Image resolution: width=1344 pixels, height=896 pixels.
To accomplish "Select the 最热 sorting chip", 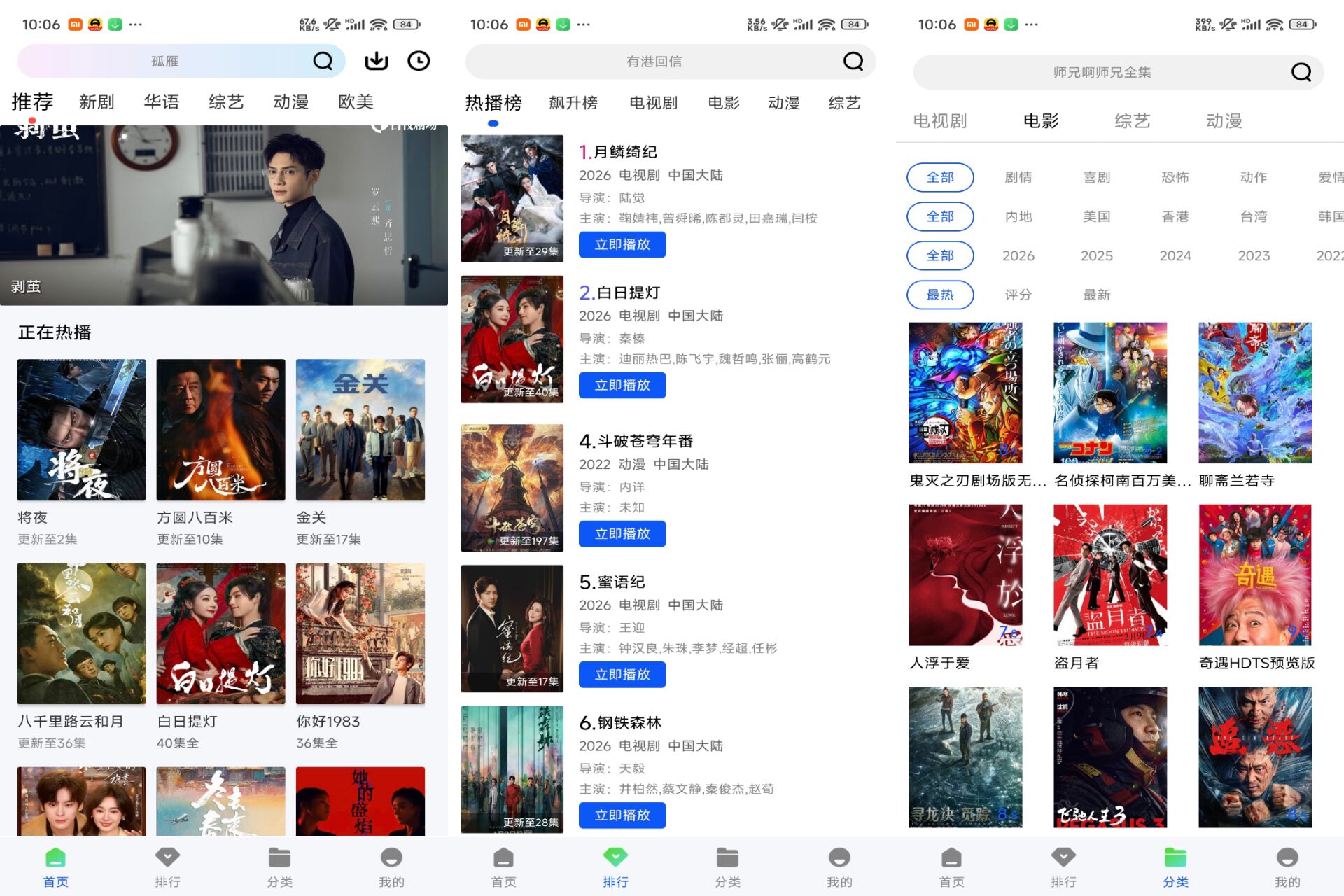I will pyautogui.click(x=940, y=295).
